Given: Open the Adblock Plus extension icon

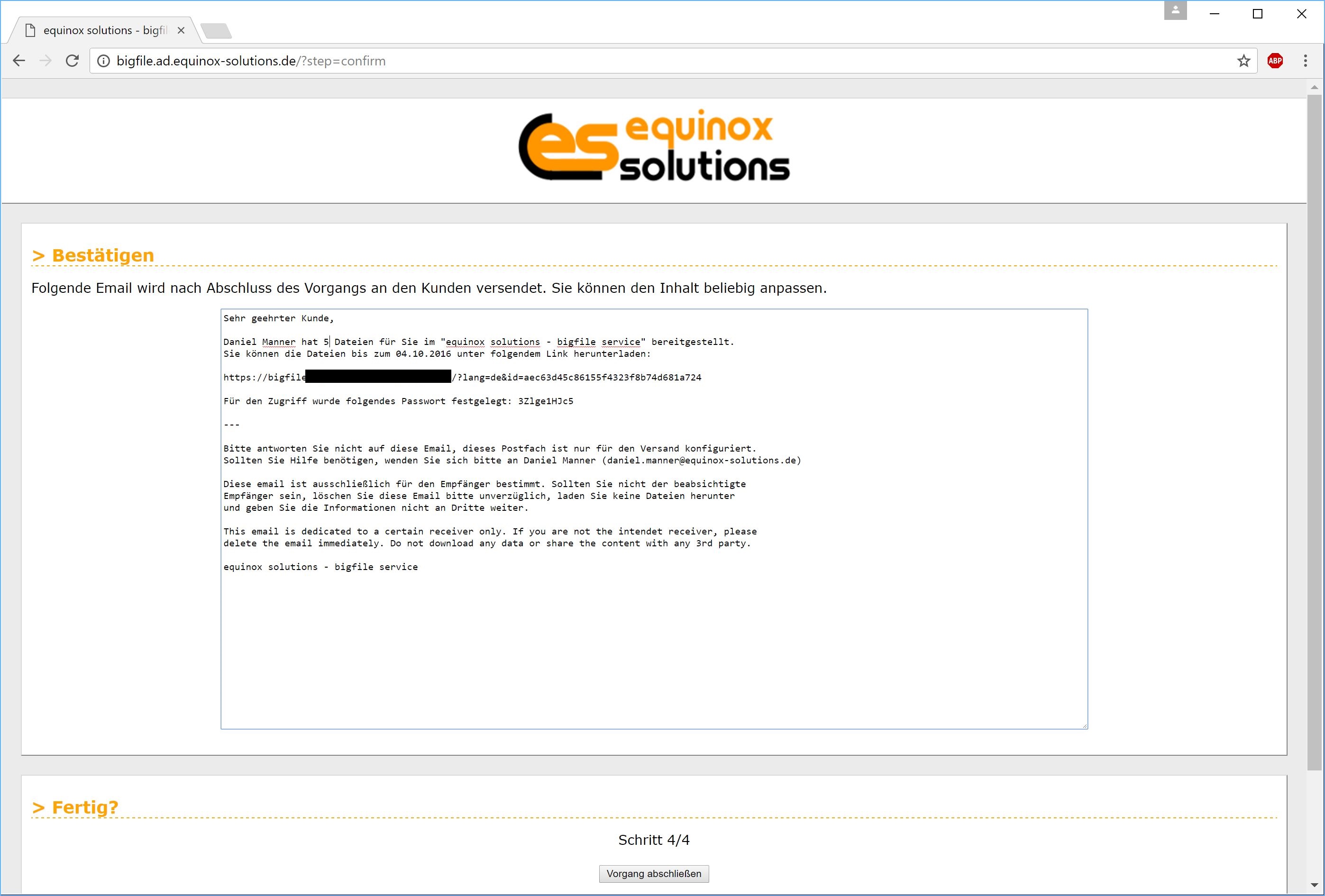Looking at the screenshot, I should [x=1275, y=61].
